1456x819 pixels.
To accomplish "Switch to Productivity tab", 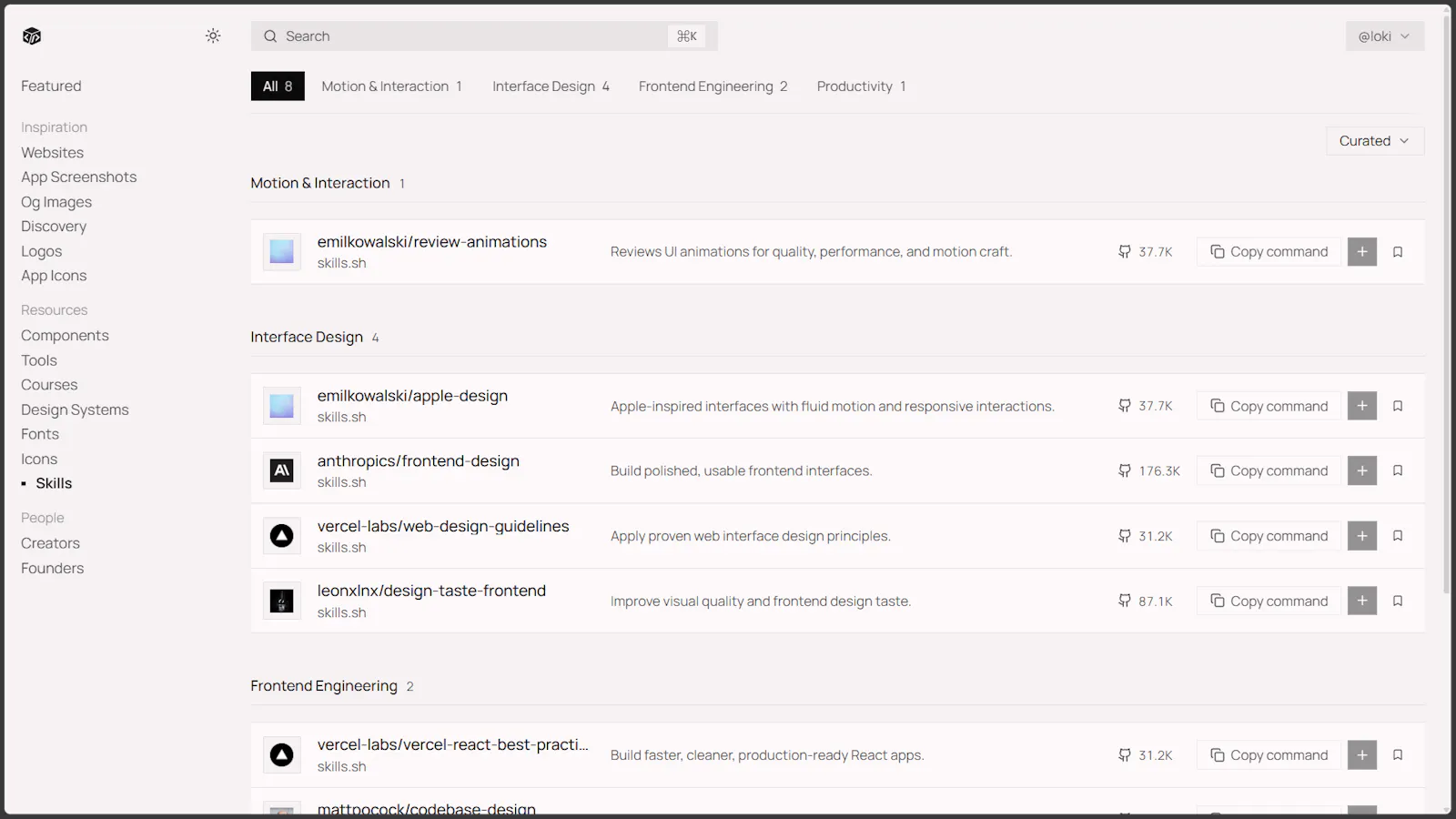I will [x=862, y=86].
